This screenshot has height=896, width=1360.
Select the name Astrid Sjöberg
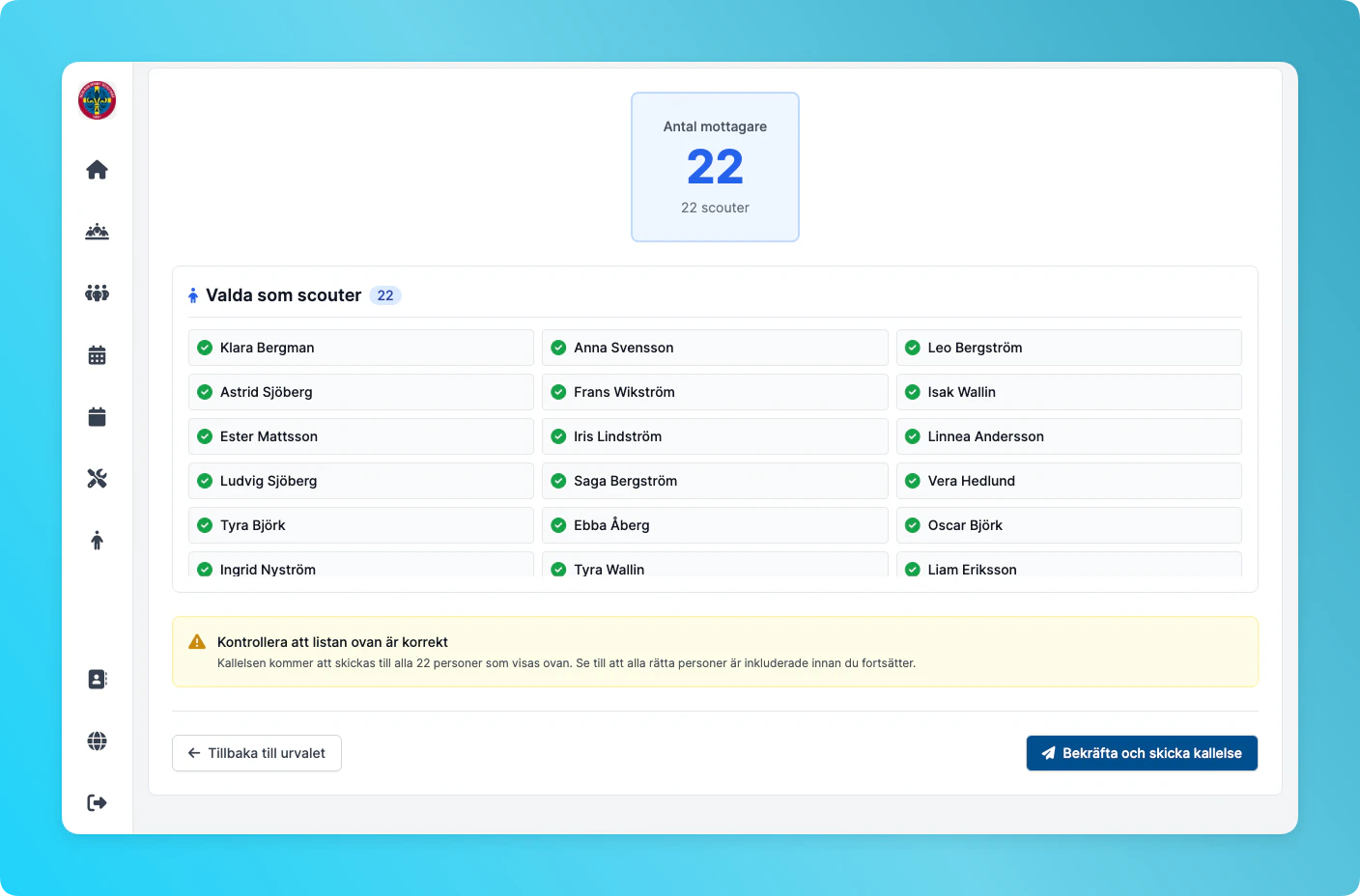pos(267,392)
